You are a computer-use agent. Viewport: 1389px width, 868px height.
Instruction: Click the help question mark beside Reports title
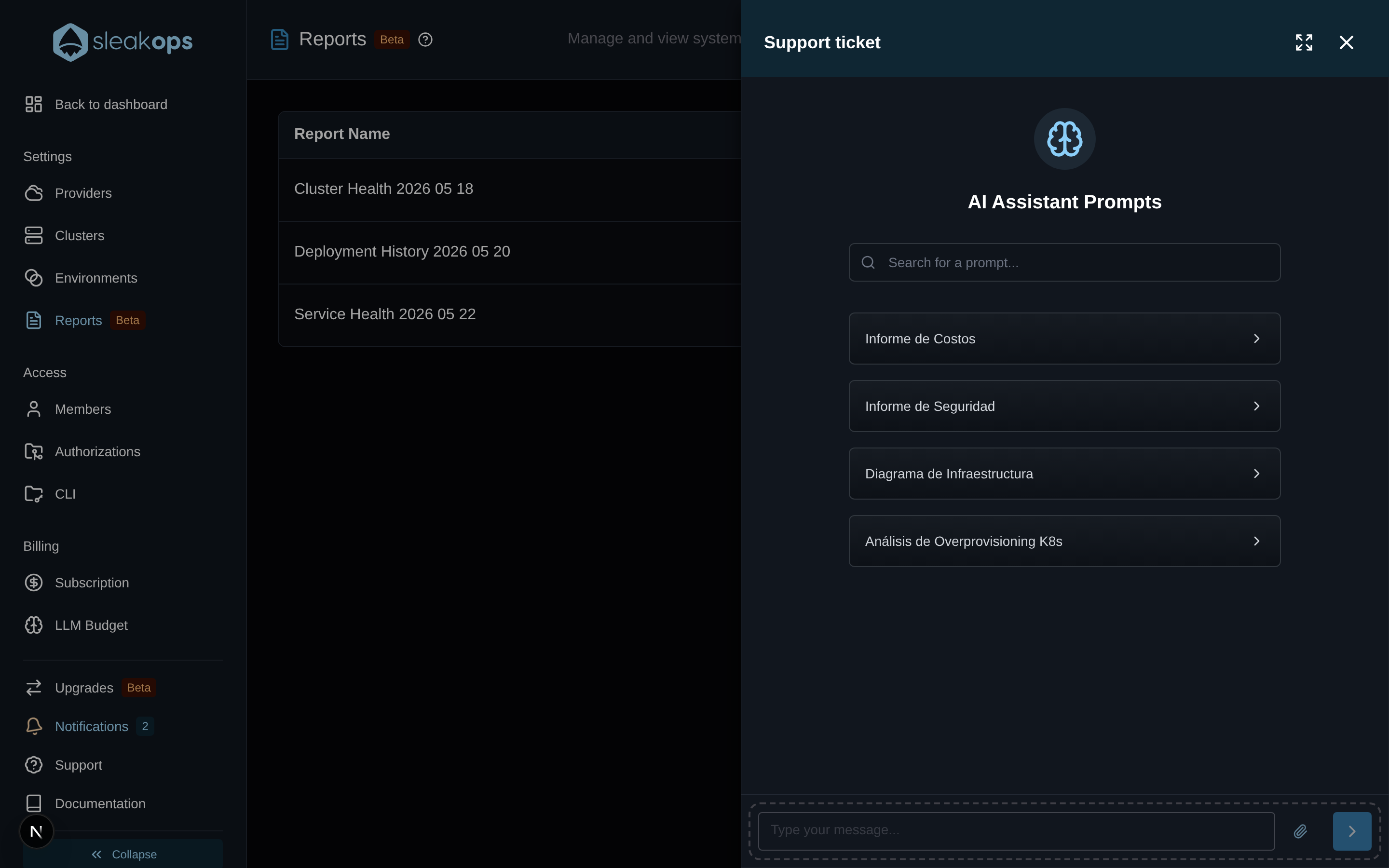[425, 40]
